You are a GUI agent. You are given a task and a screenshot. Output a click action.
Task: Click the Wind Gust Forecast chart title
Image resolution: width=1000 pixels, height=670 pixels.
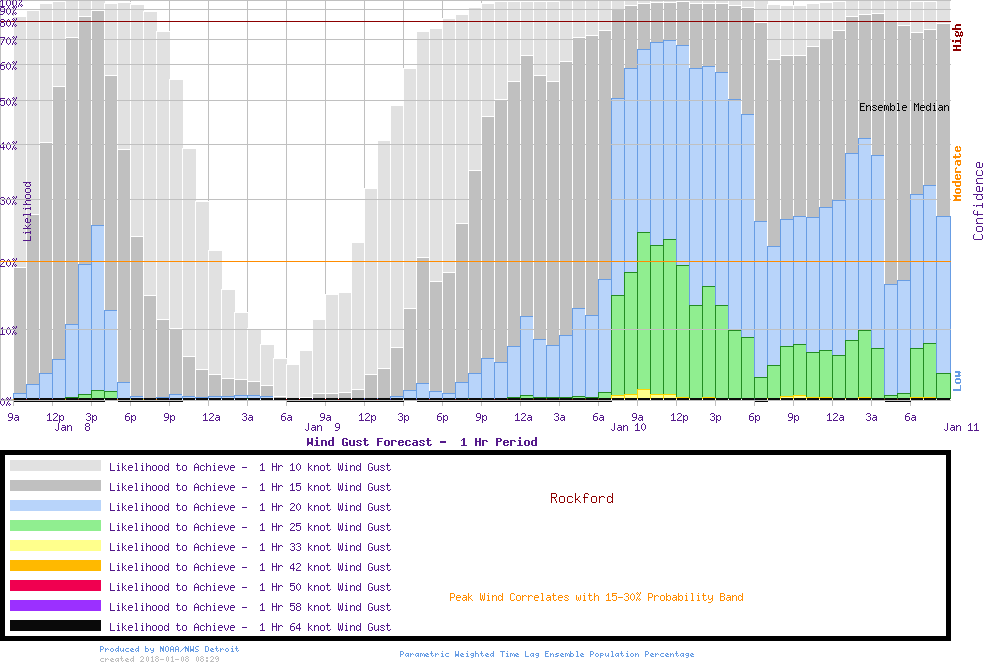coord(421,442)
